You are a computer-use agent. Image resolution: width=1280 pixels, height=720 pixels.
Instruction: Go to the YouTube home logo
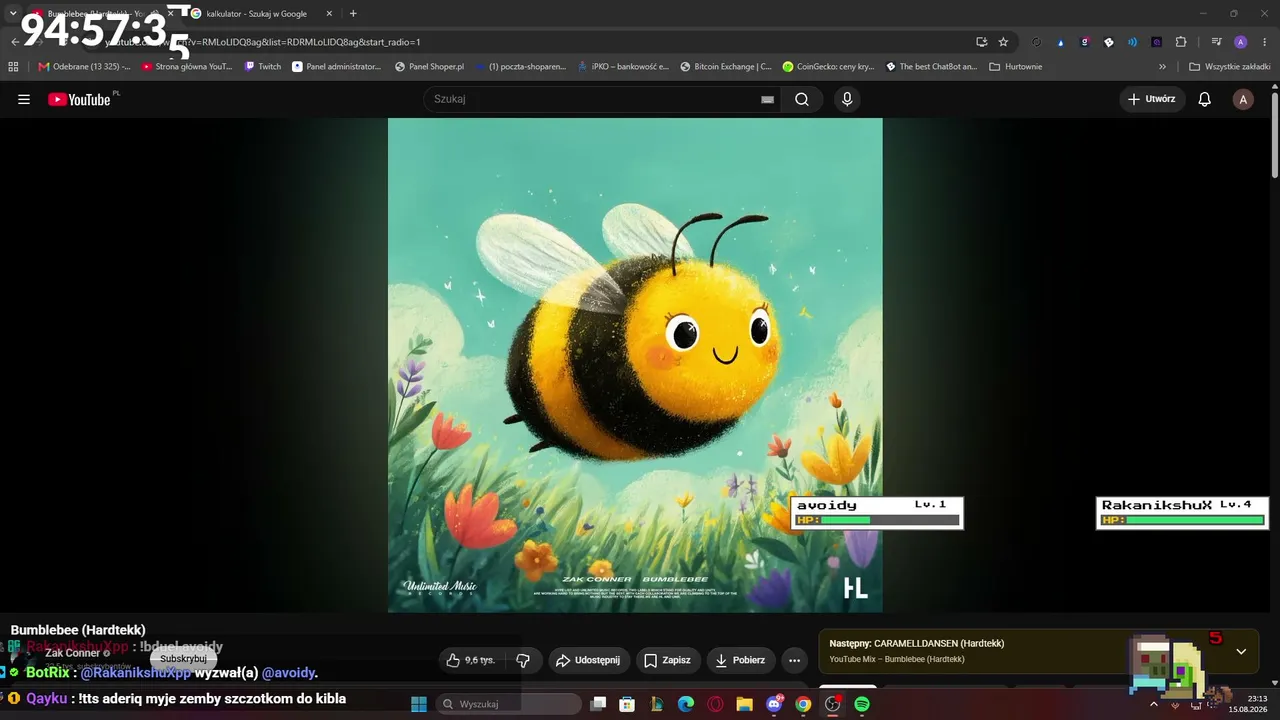pos(79,99)
